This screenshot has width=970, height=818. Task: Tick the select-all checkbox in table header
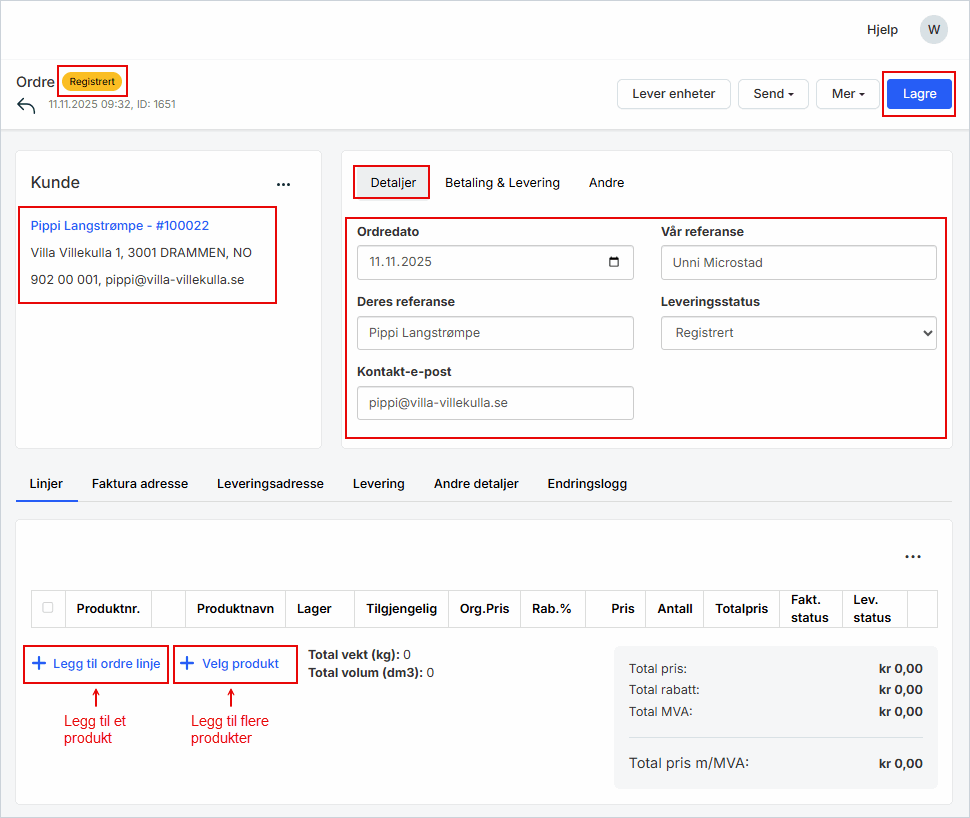[x=48, y=607]
